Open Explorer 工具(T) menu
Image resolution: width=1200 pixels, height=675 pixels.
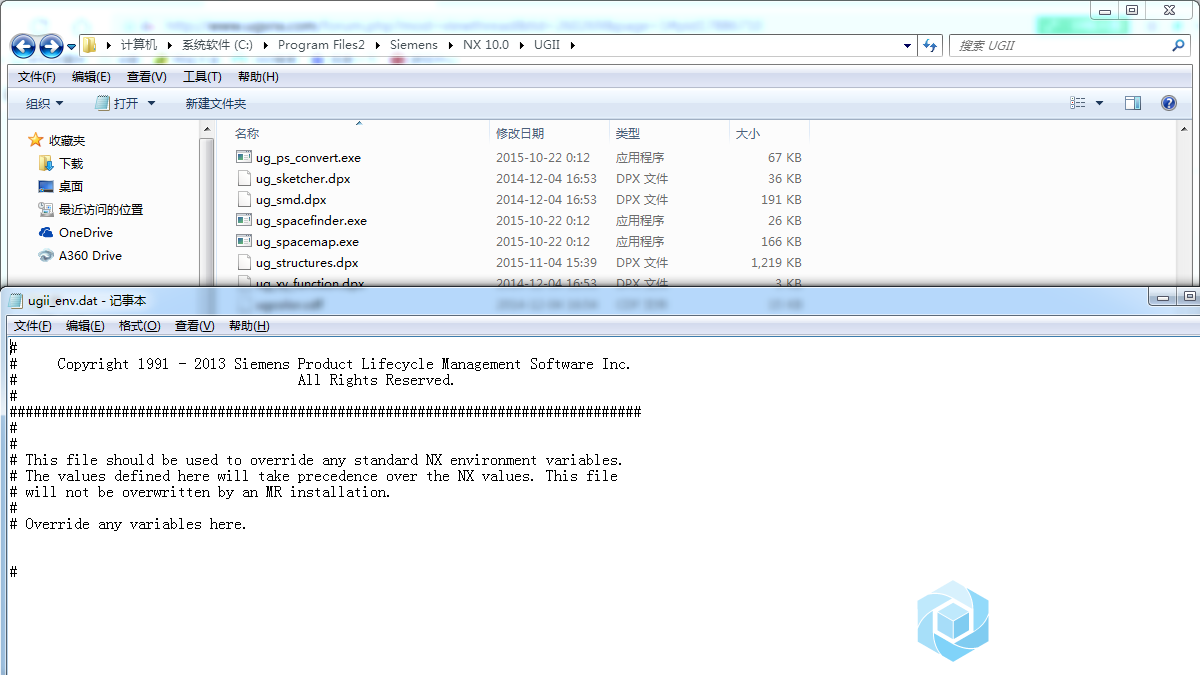pos(202,77)
